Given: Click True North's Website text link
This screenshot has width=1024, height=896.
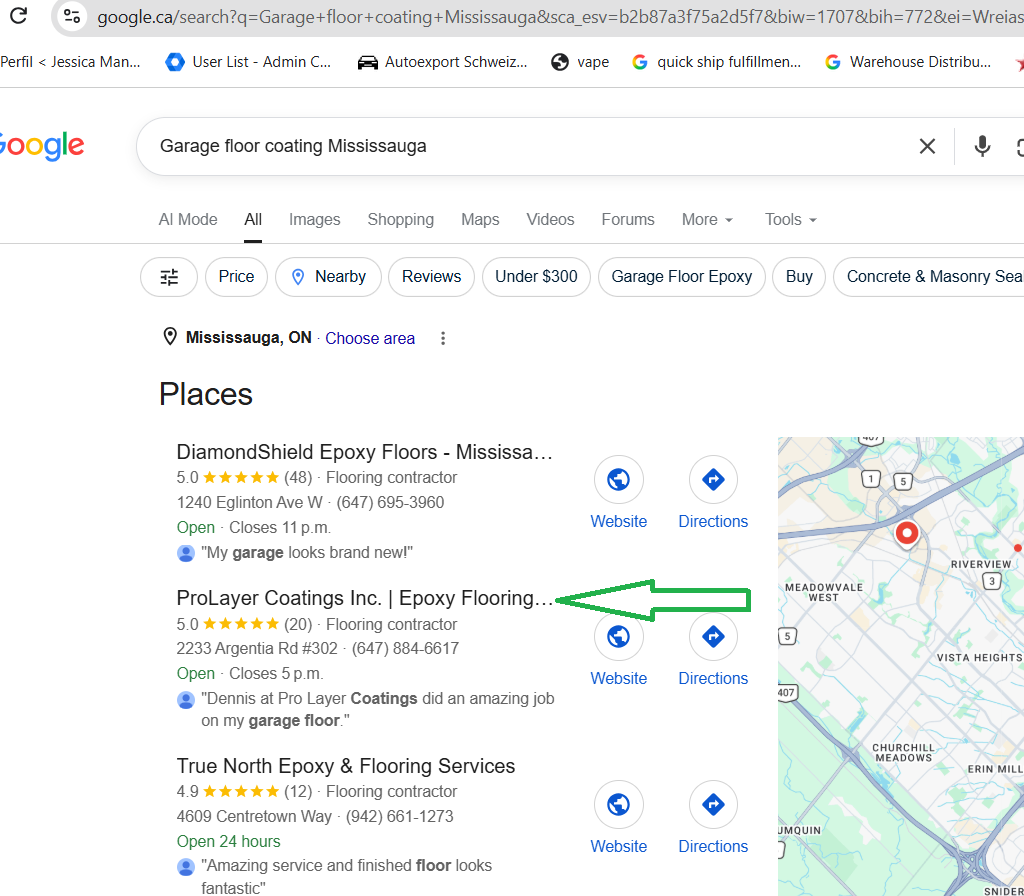Looking at the screenshot, I should [618, 846].
